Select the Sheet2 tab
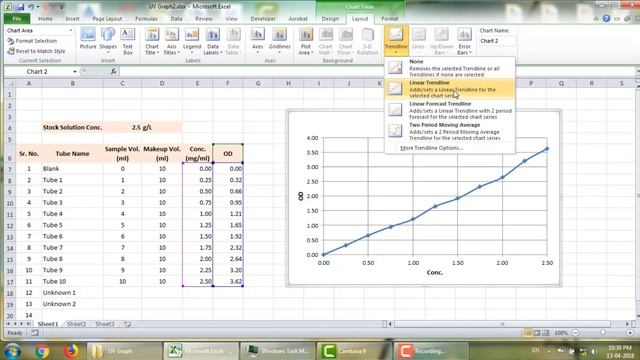 coord(76,324)
